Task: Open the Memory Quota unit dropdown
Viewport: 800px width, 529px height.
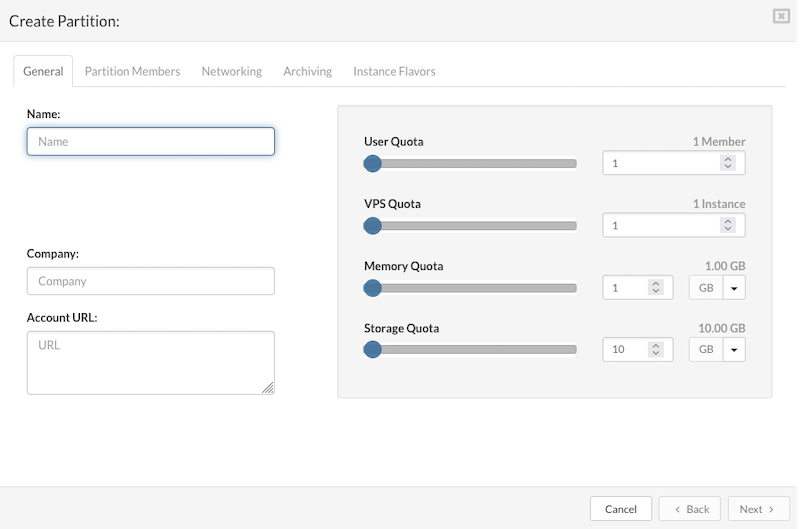Action: pyautogui.click(x=733, y=288)
